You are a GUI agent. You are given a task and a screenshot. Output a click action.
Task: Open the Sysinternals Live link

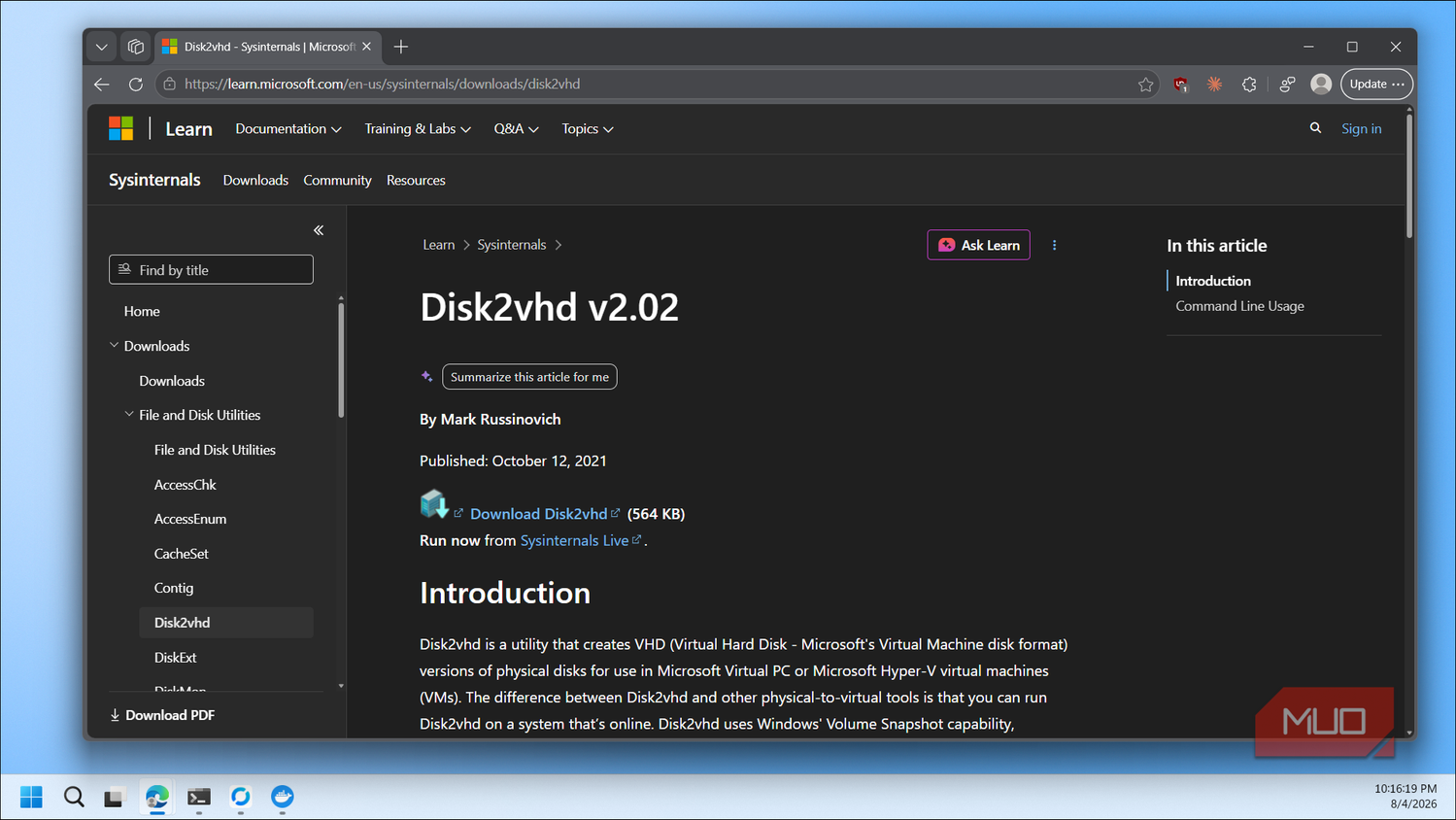click(574, 540)
